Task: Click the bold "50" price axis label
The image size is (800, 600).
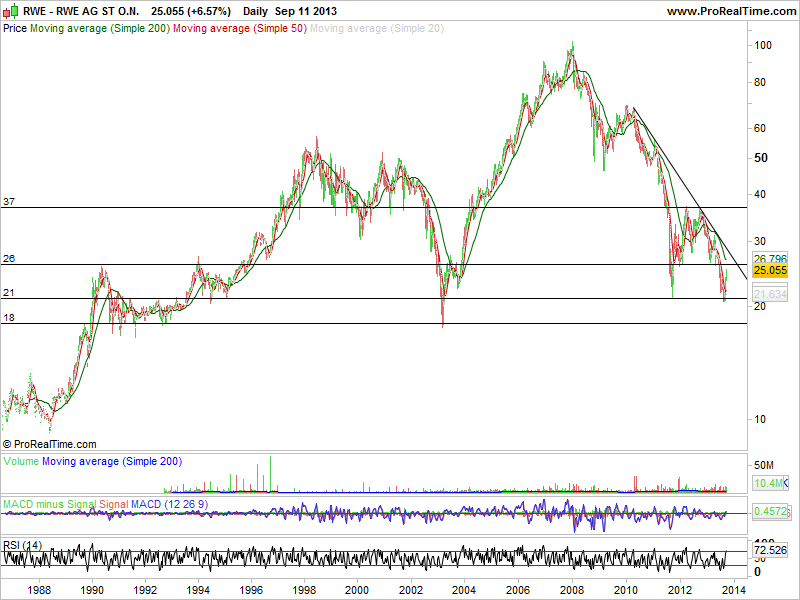Action: pyautogui.click(x=760, y=158)
